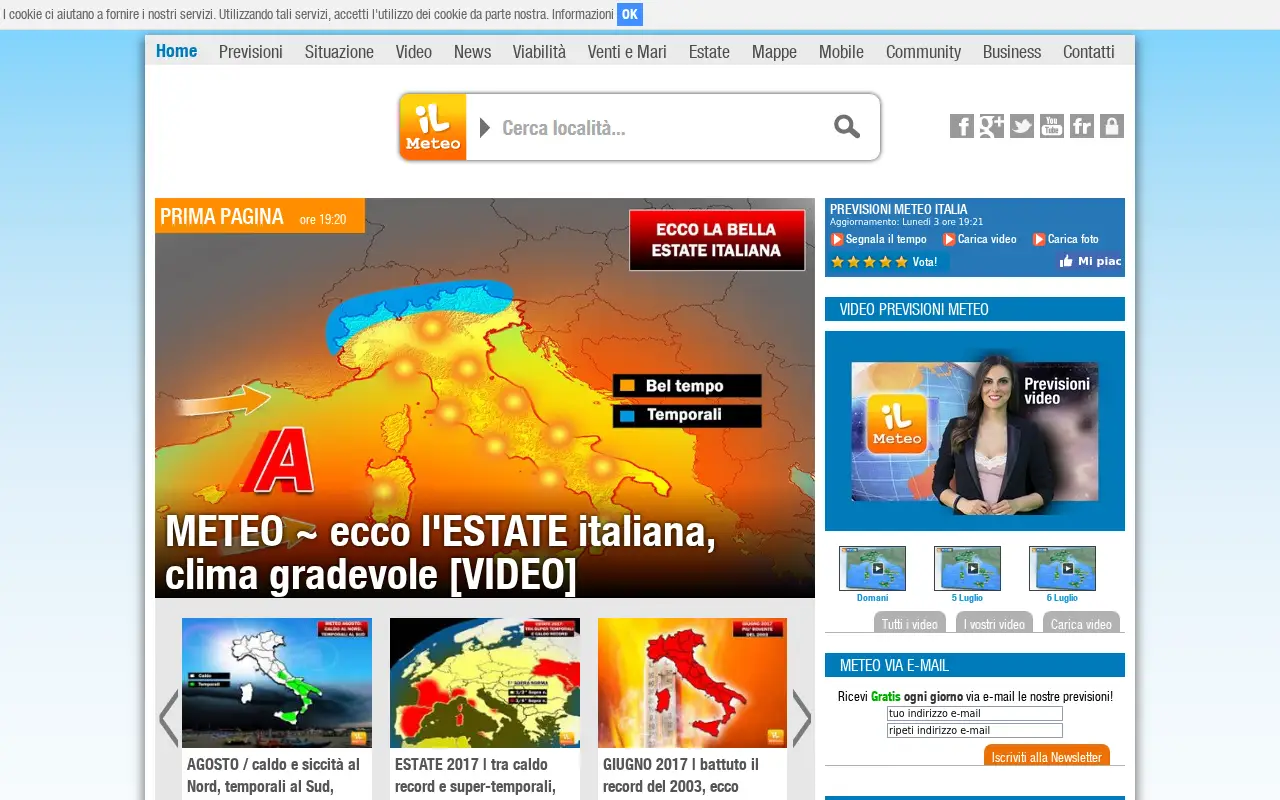The image size is (1280, 800).
Task: Open the Twitter social icon
Action: click(1022, 126)
